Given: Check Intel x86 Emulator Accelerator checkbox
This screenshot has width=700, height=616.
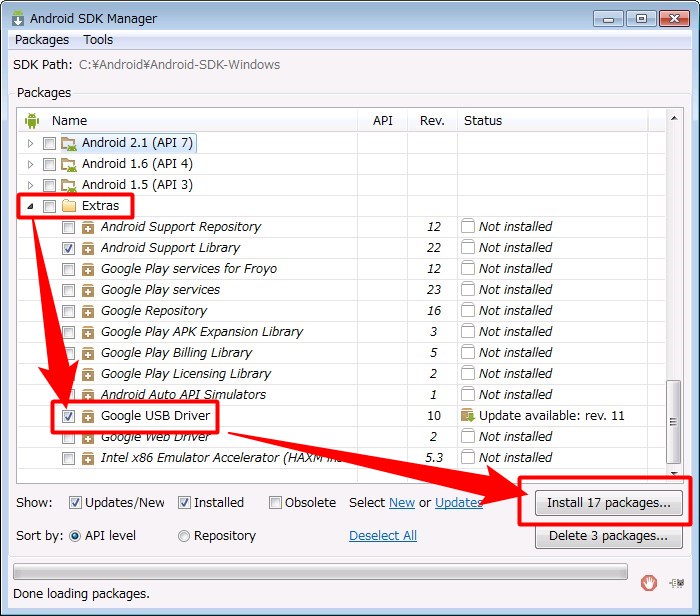Looking at the screenshot, I should pos(68,458).
